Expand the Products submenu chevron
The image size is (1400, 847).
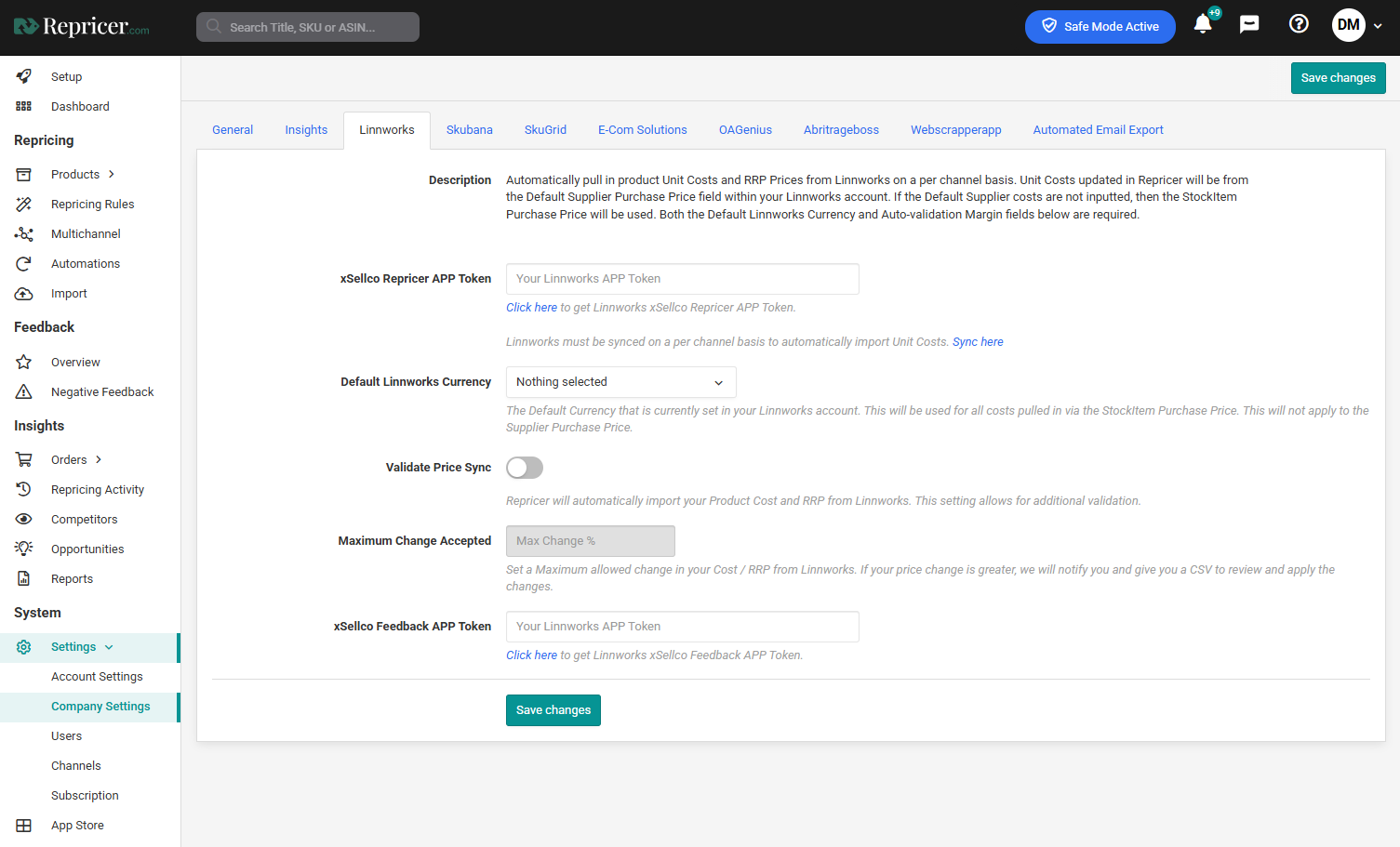112,174
